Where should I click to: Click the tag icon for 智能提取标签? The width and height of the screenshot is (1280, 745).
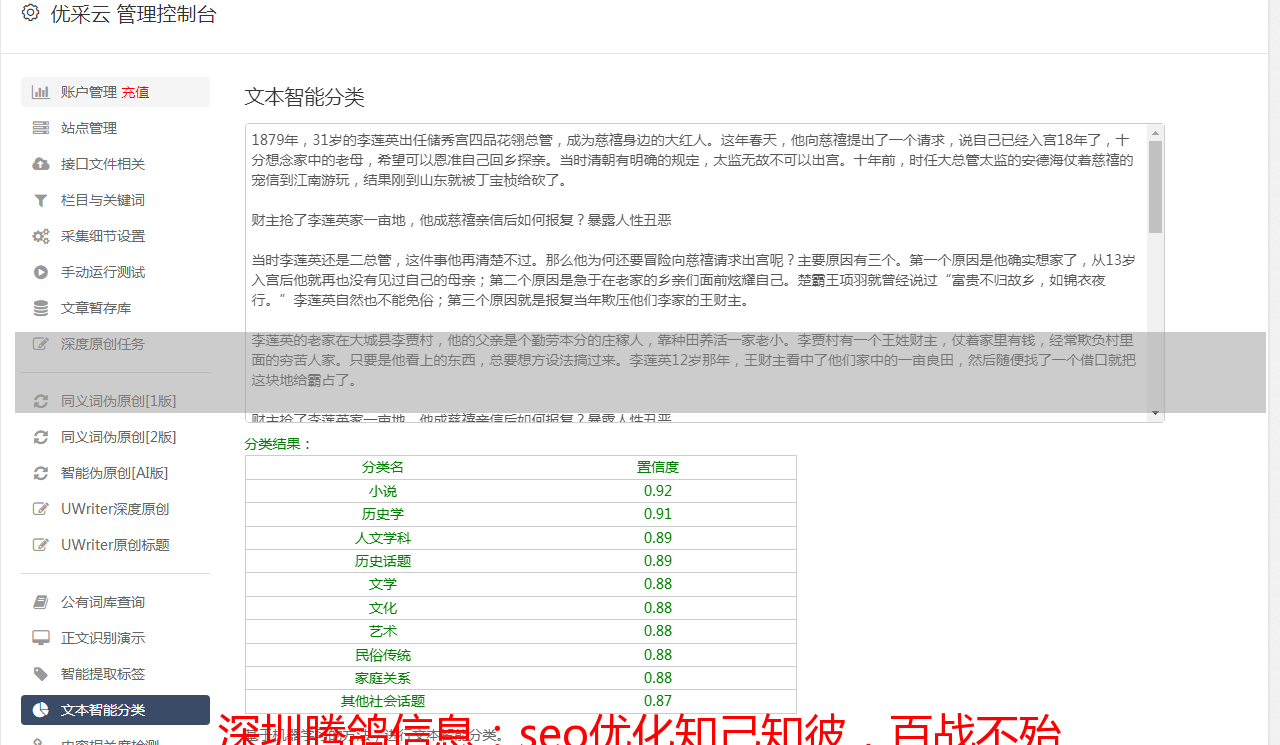[x=41, y=674]
